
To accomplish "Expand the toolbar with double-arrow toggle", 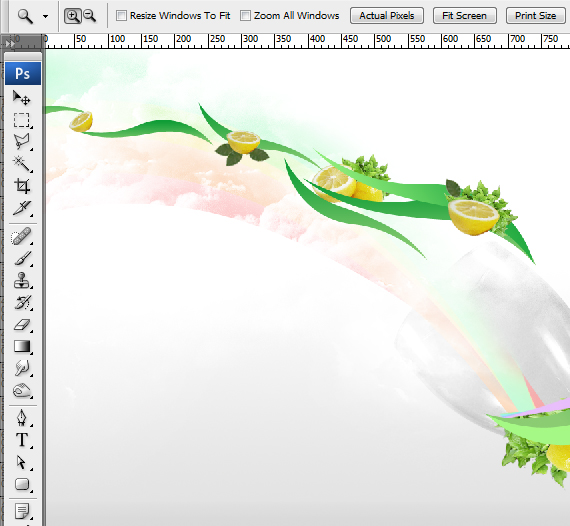I will point(10,44).
